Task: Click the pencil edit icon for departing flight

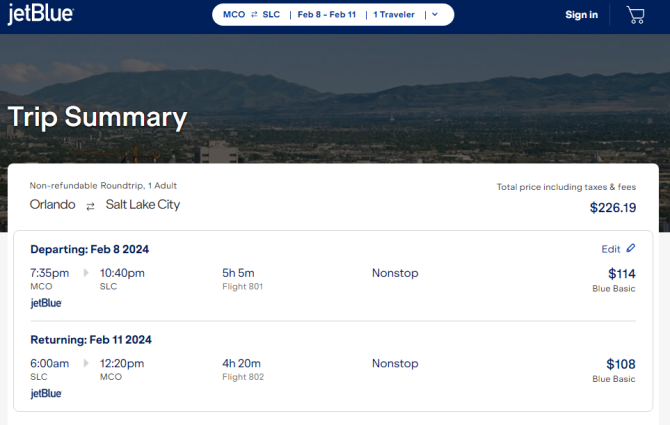Action: click(631, 248)
